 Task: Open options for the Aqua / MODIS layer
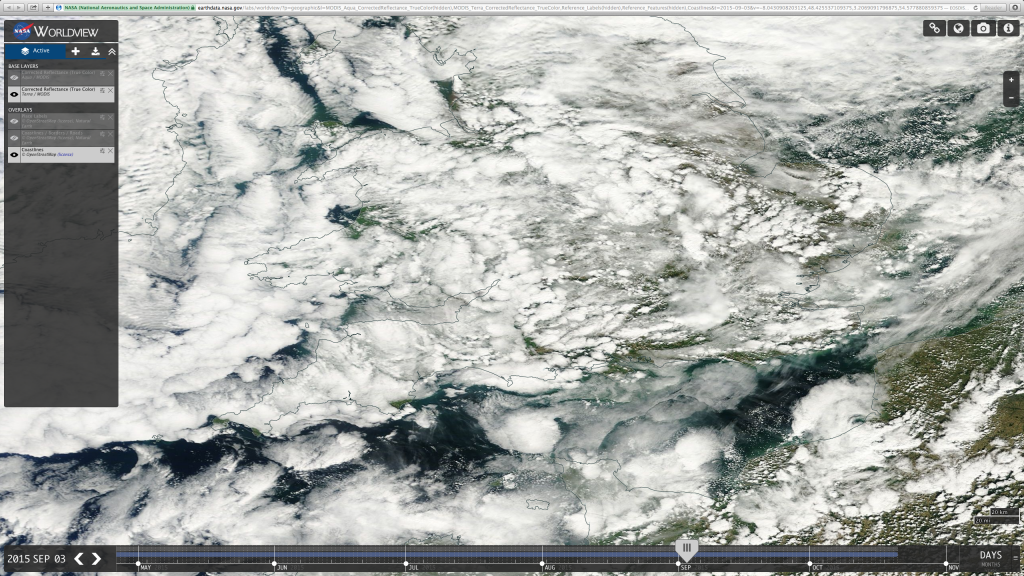(103, 74)
